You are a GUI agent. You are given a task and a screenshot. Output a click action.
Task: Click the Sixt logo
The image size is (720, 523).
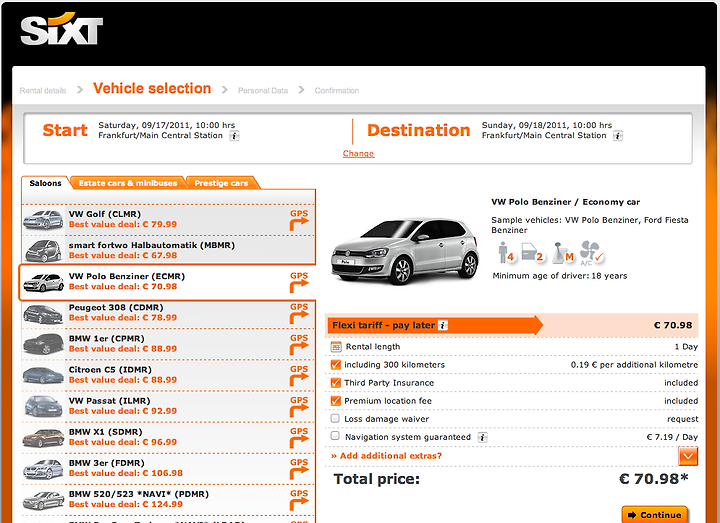coord(62,29)
